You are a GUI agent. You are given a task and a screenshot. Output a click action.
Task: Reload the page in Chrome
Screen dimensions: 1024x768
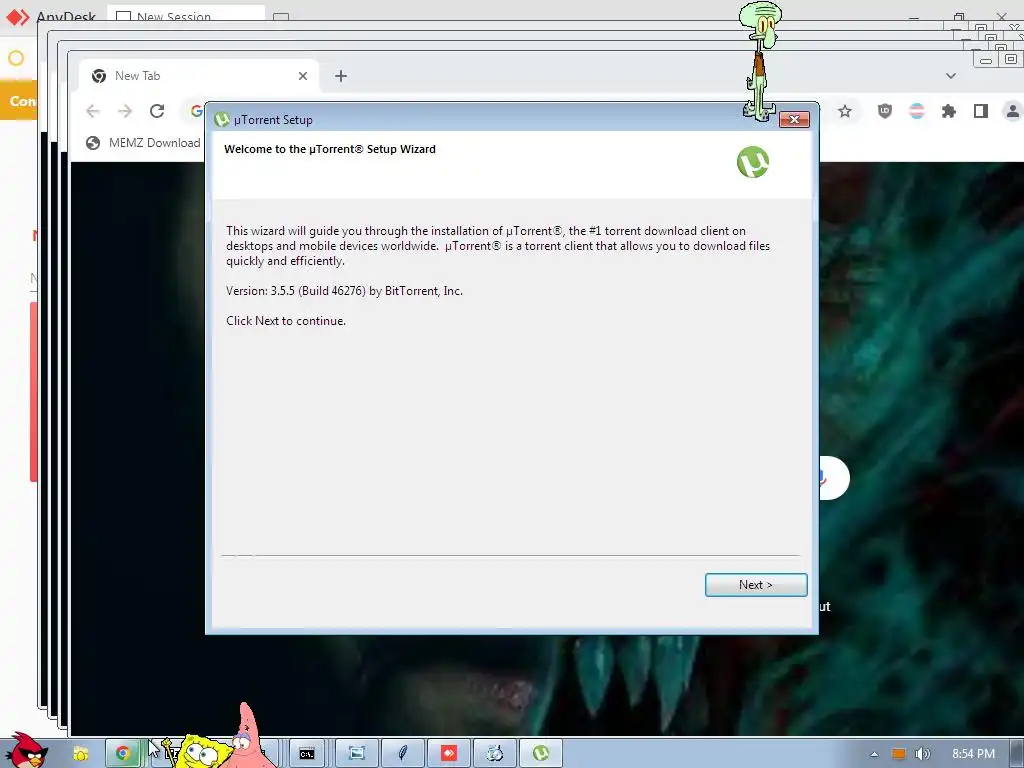(x=157, y=111)
